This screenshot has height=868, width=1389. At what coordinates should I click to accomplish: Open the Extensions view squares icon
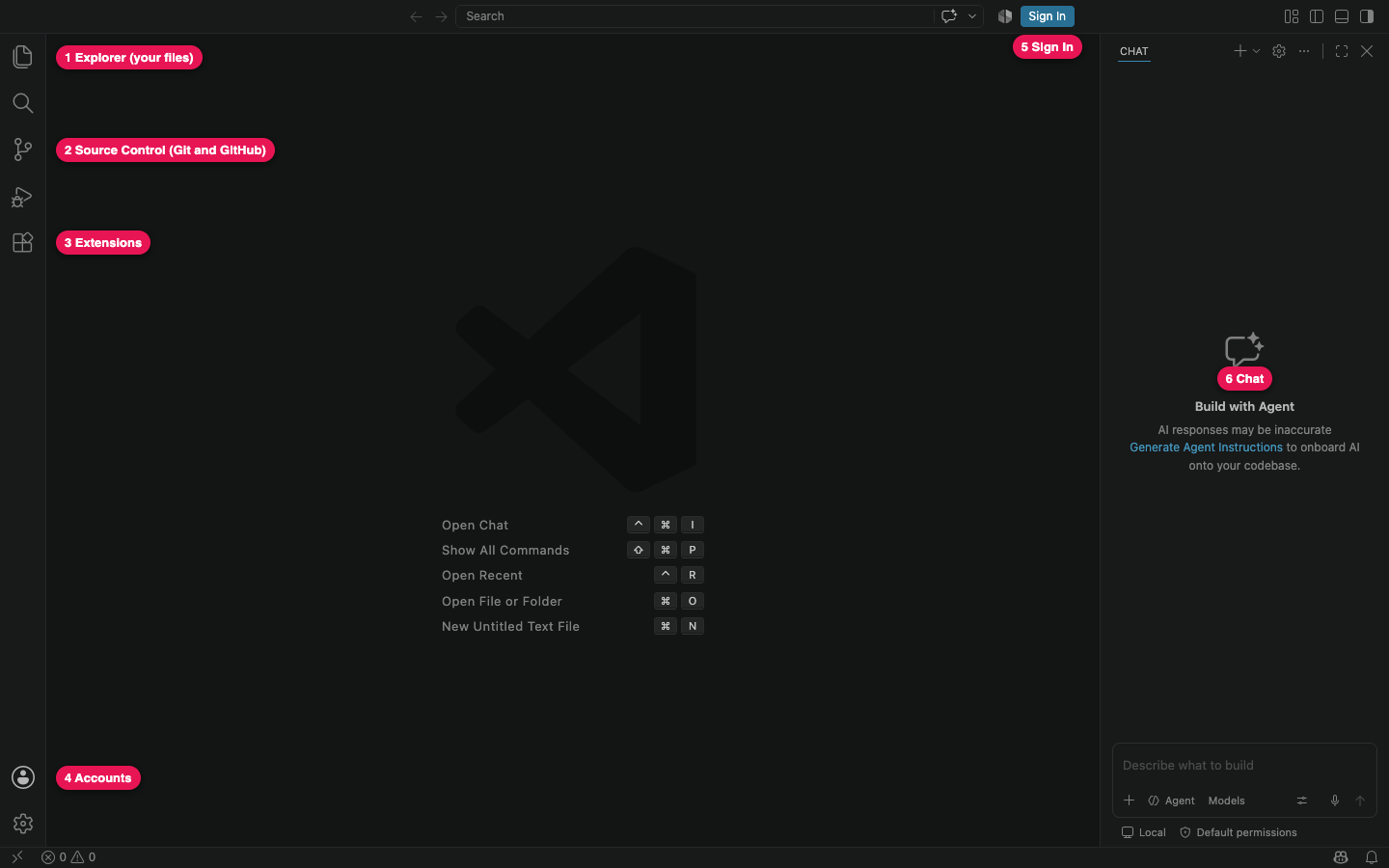tap(22, 242)
